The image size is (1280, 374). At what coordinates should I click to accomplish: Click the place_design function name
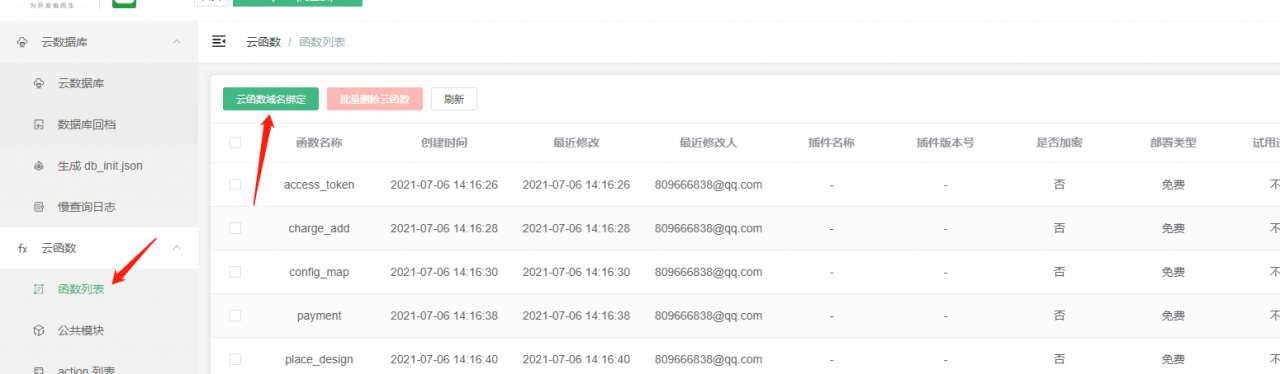319,359
